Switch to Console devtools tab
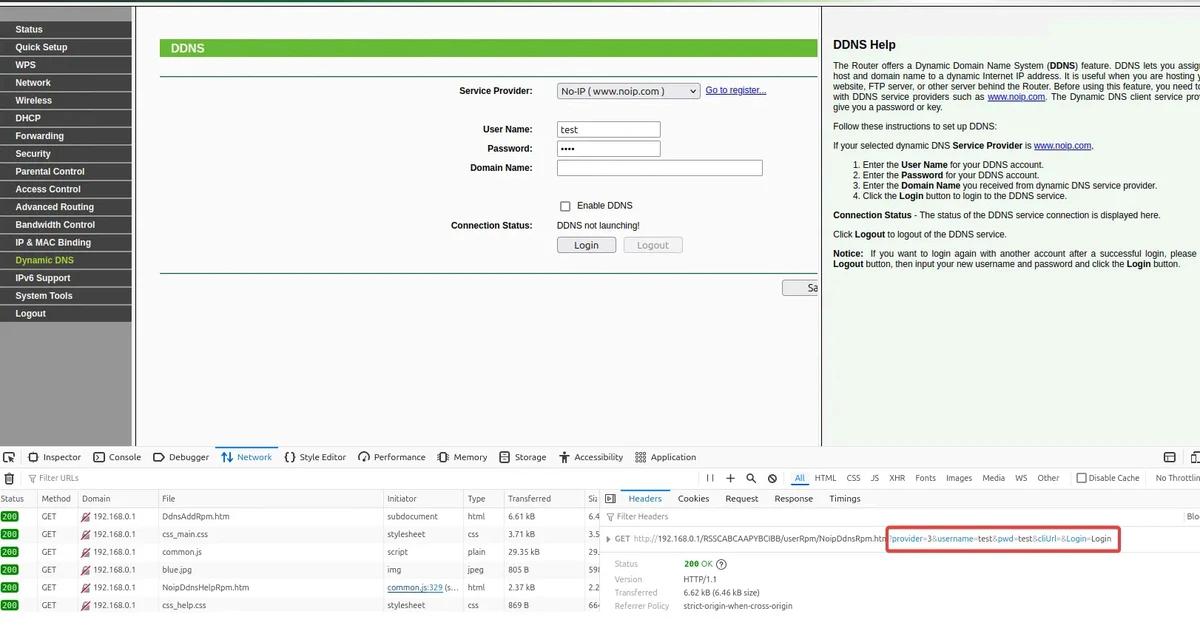 117,457
